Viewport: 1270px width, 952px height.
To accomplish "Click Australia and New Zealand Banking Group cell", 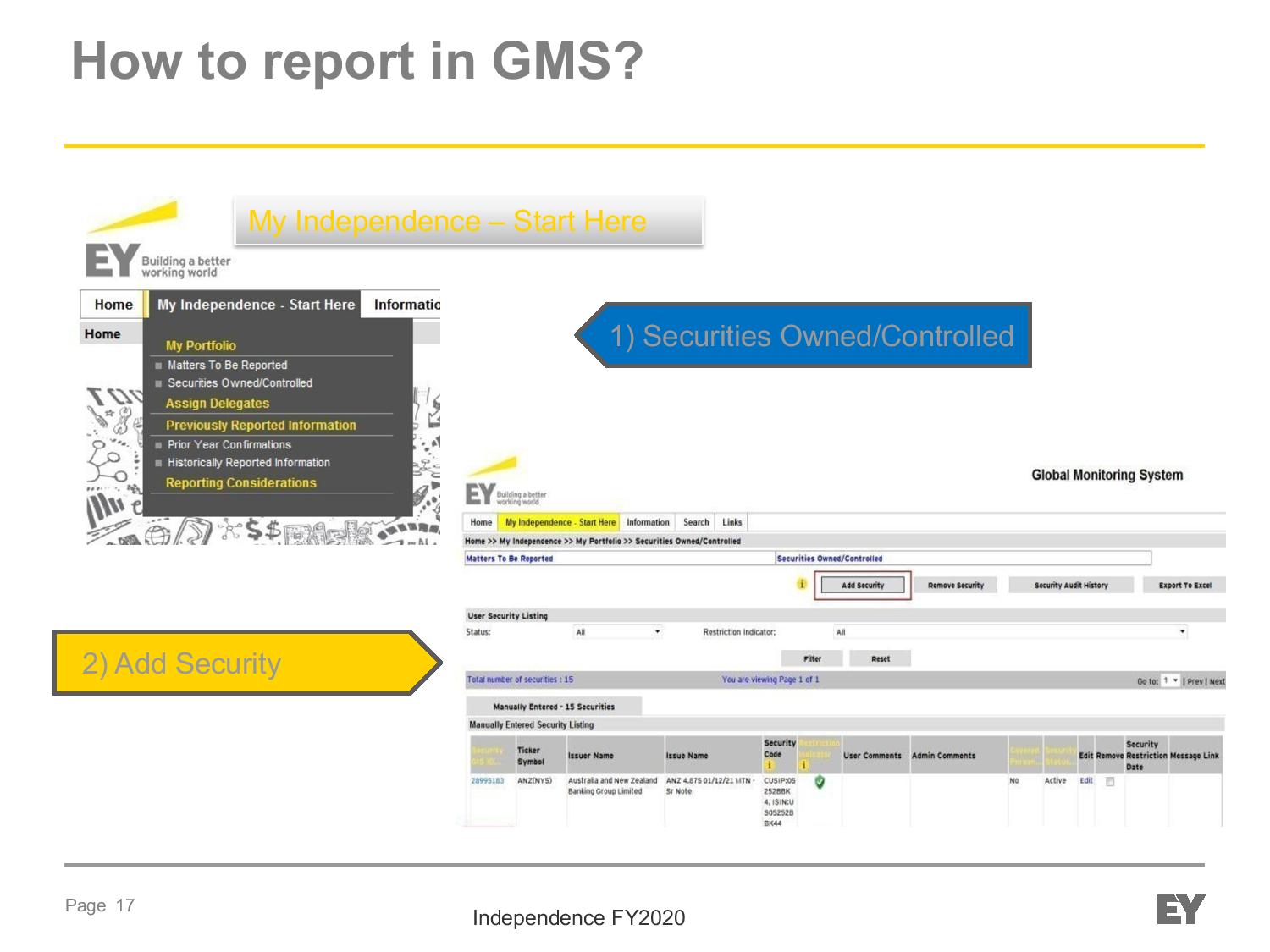I will click(x=612, y=786).
